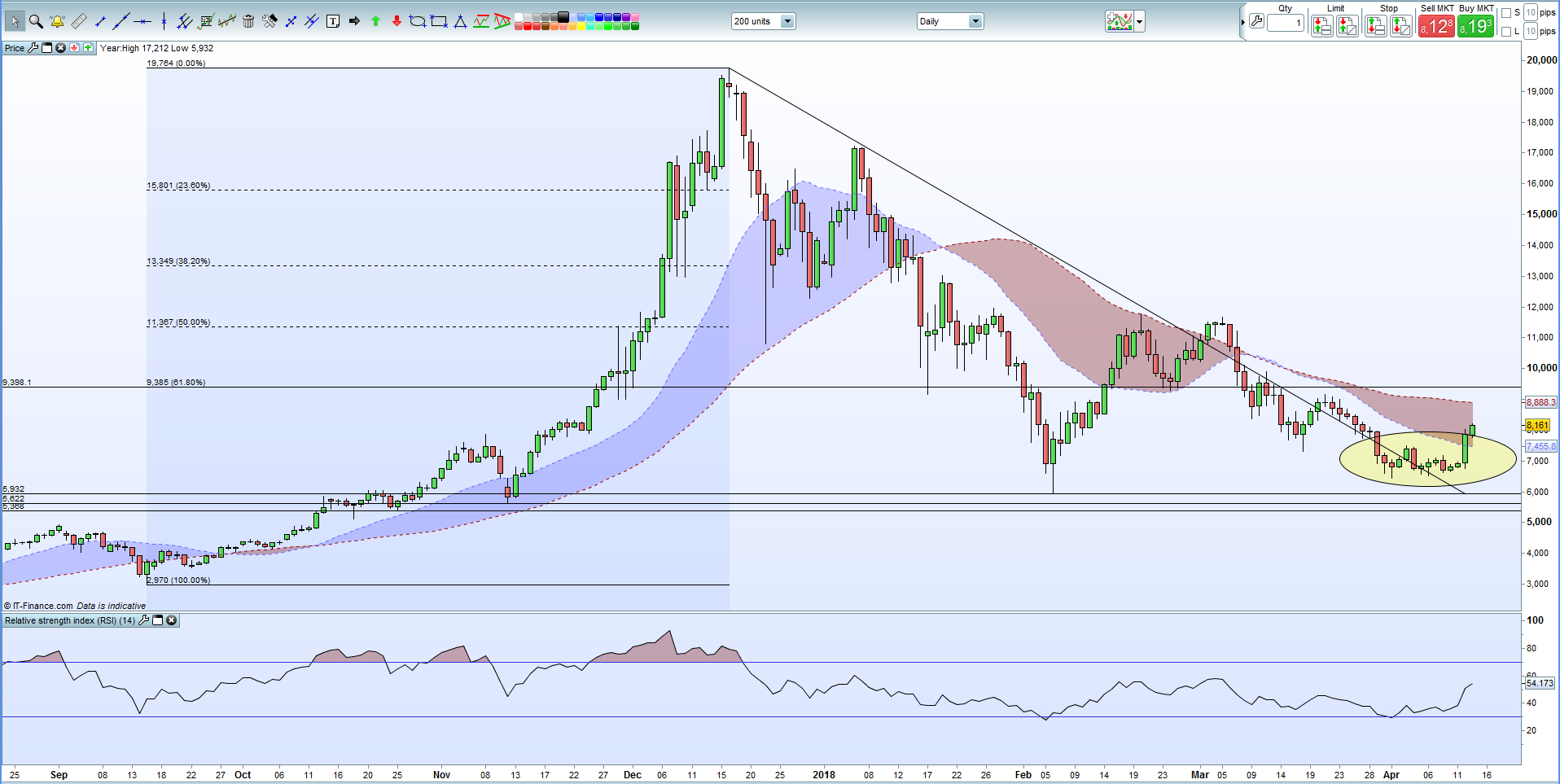The width and height of the screenshot is (1560, 784).
Task: Place a Limit buy order
Action: [x=1322, y=26]
